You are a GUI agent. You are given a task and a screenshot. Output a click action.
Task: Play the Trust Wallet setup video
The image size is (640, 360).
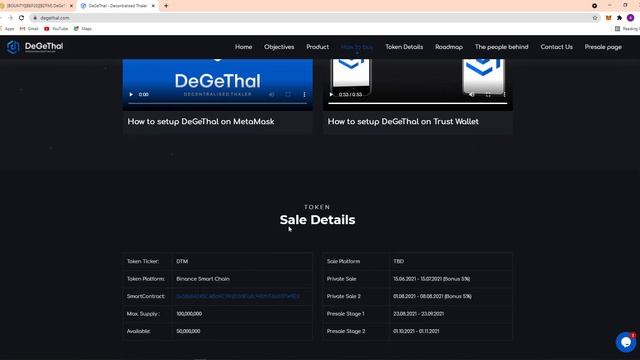[x=331, y=94]
